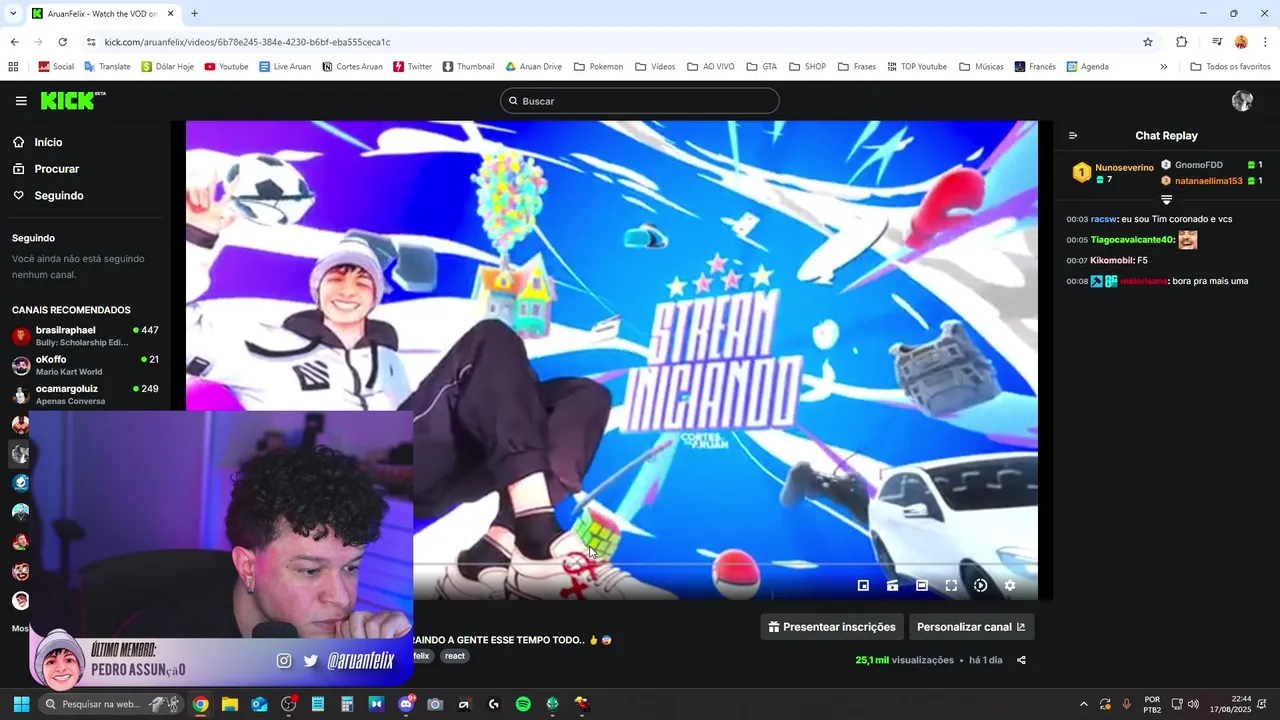The height and width of the screenshot is (720, 1280).
Task: Reload the page with refresh icon
Action: [x=62, y=42]
